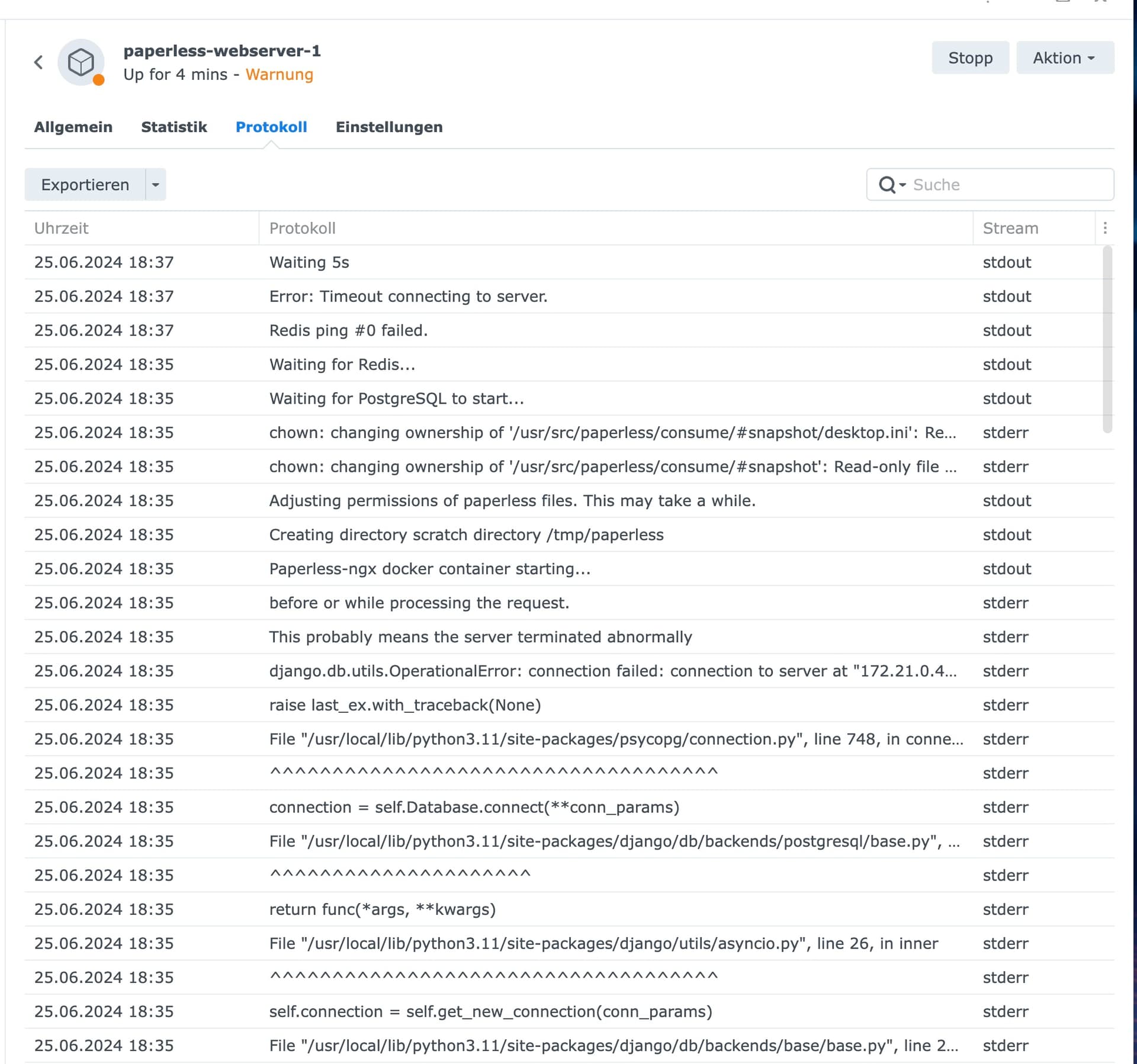Select 'Paperless-ngx docker container starting...' row

(x=569, y=568)
